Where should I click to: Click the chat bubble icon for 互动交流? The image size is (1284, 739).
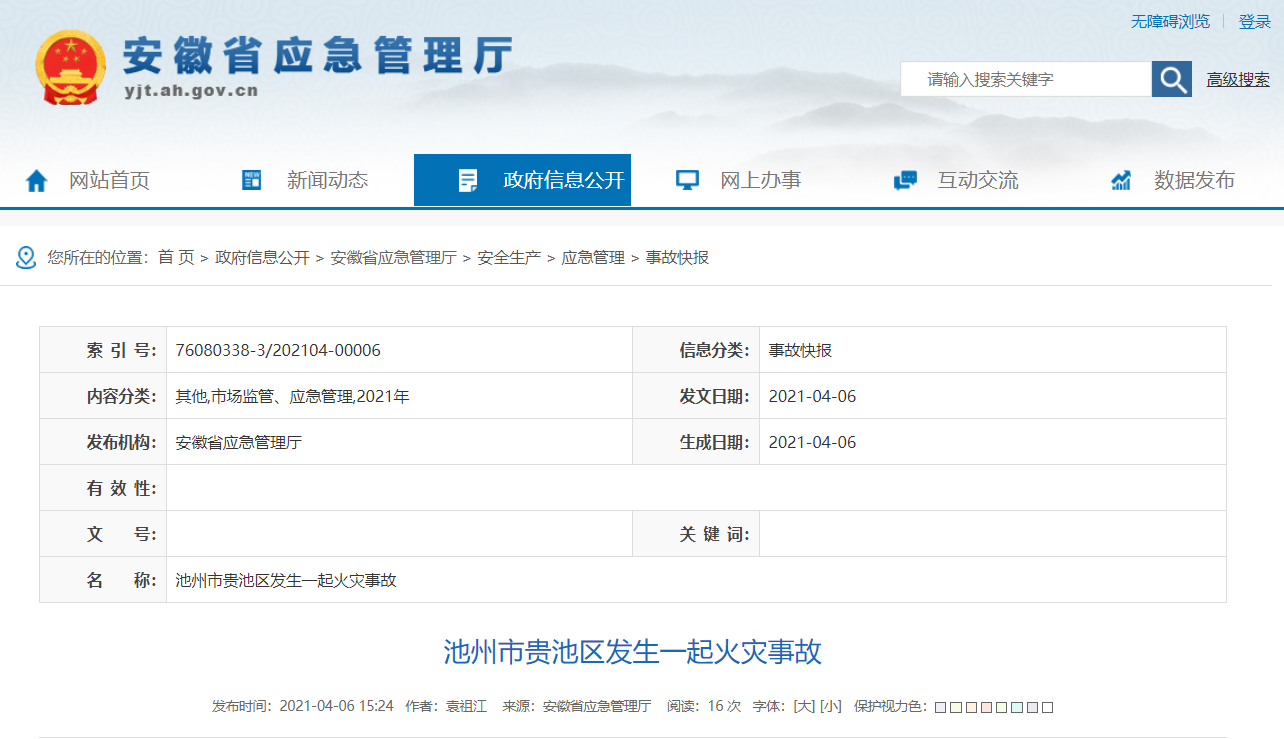click(x=905, y=180)
